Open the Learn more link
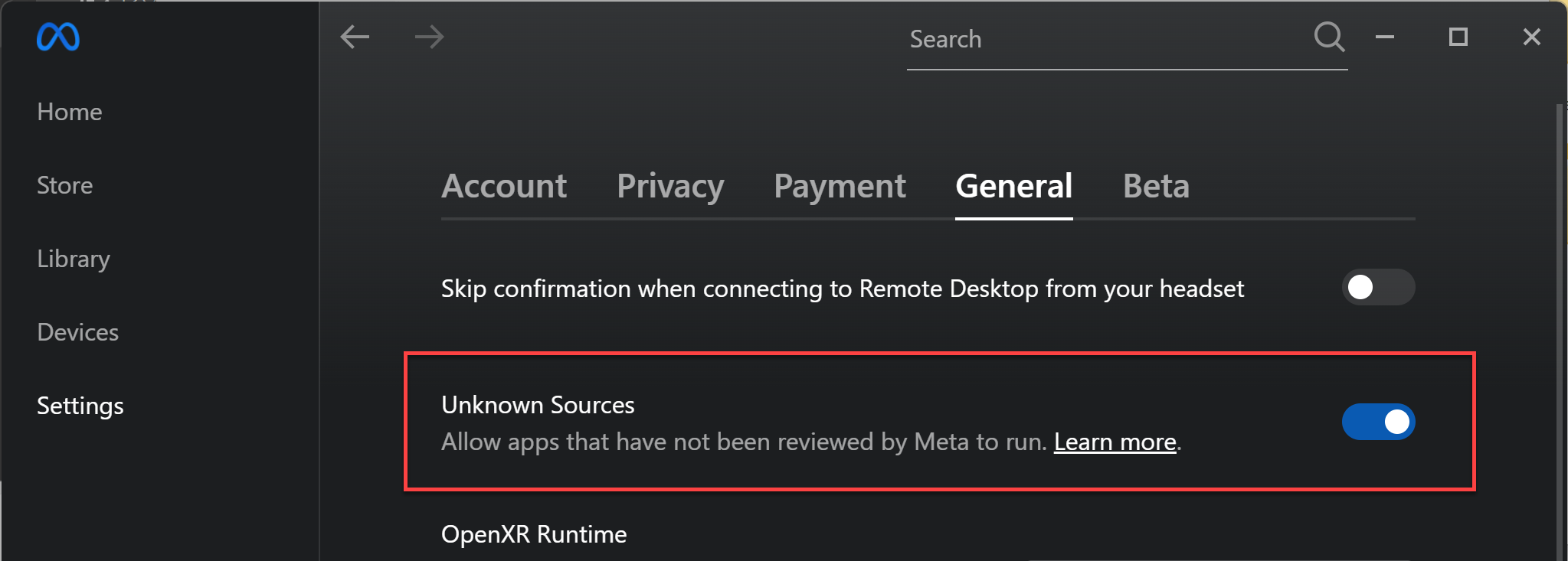 [x=1115, y=442]
